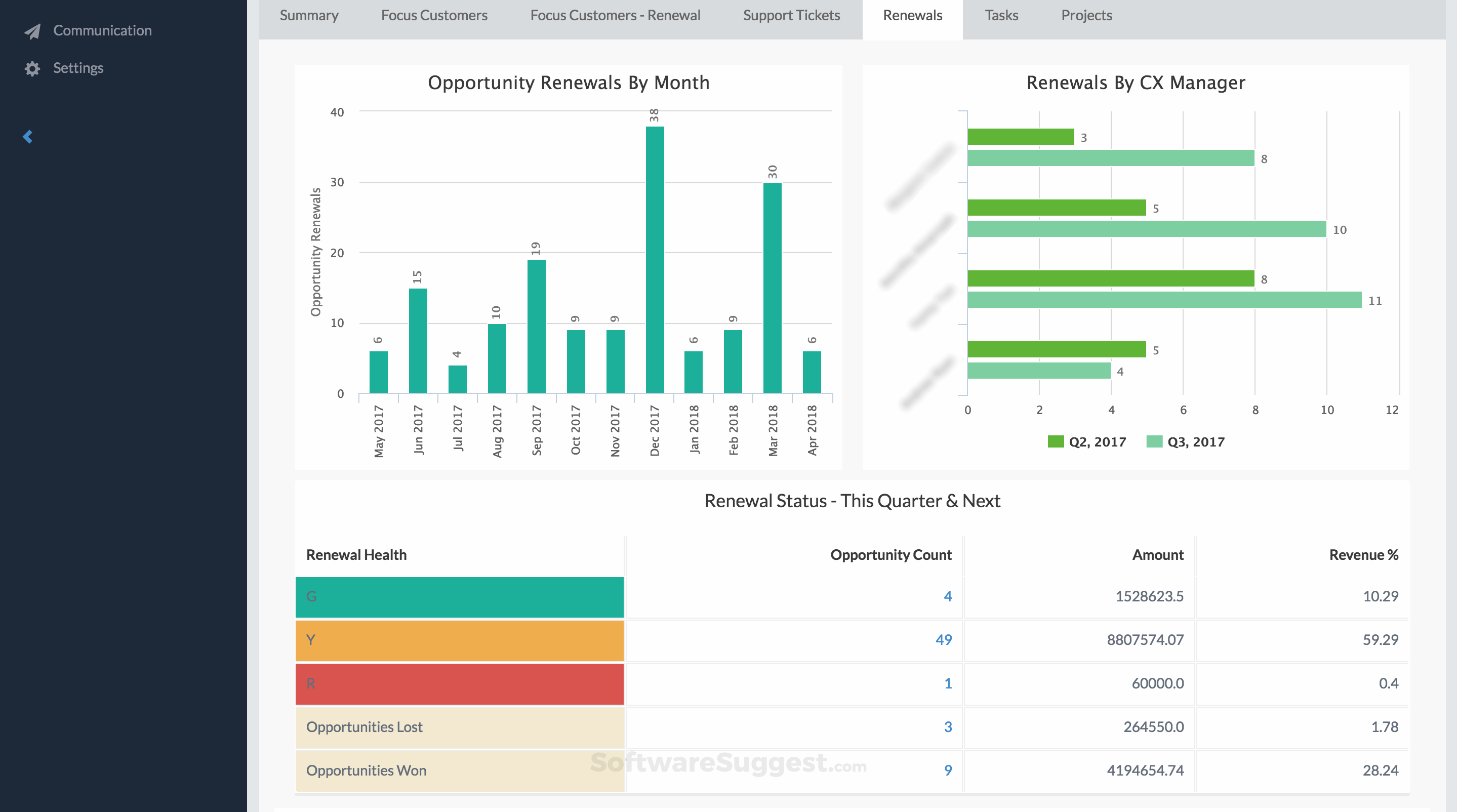
Task: Open the Focus Customers tab
Action: click(434, 16)
